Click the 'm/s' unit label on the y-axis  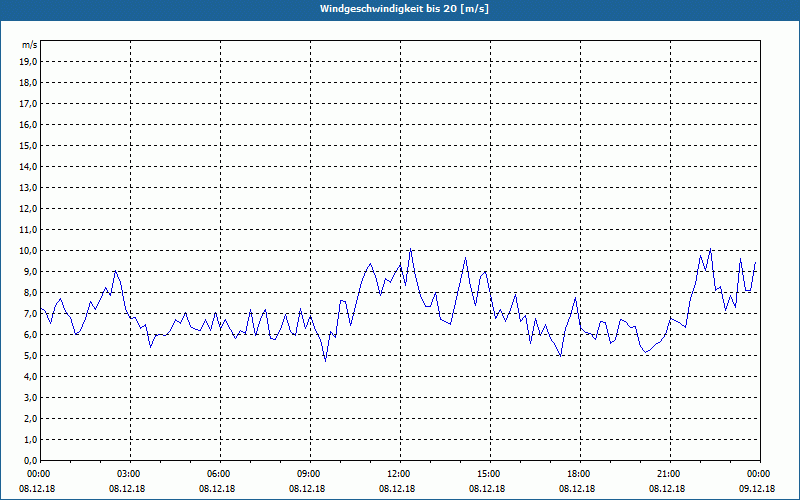click(x=30, y=45)
